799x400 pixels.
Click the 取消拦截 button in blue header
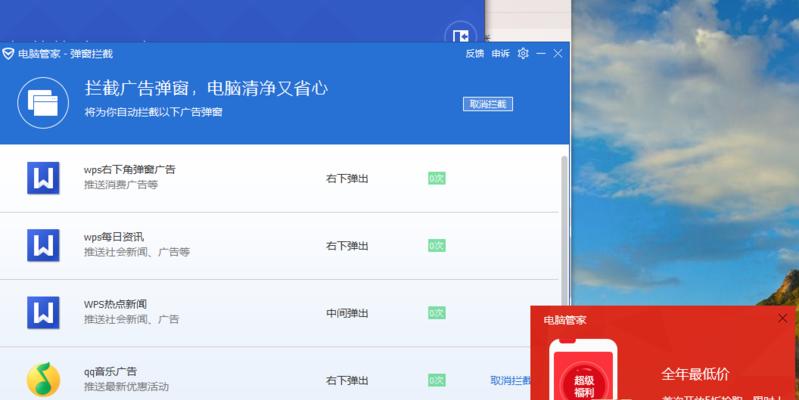[488, 104]
